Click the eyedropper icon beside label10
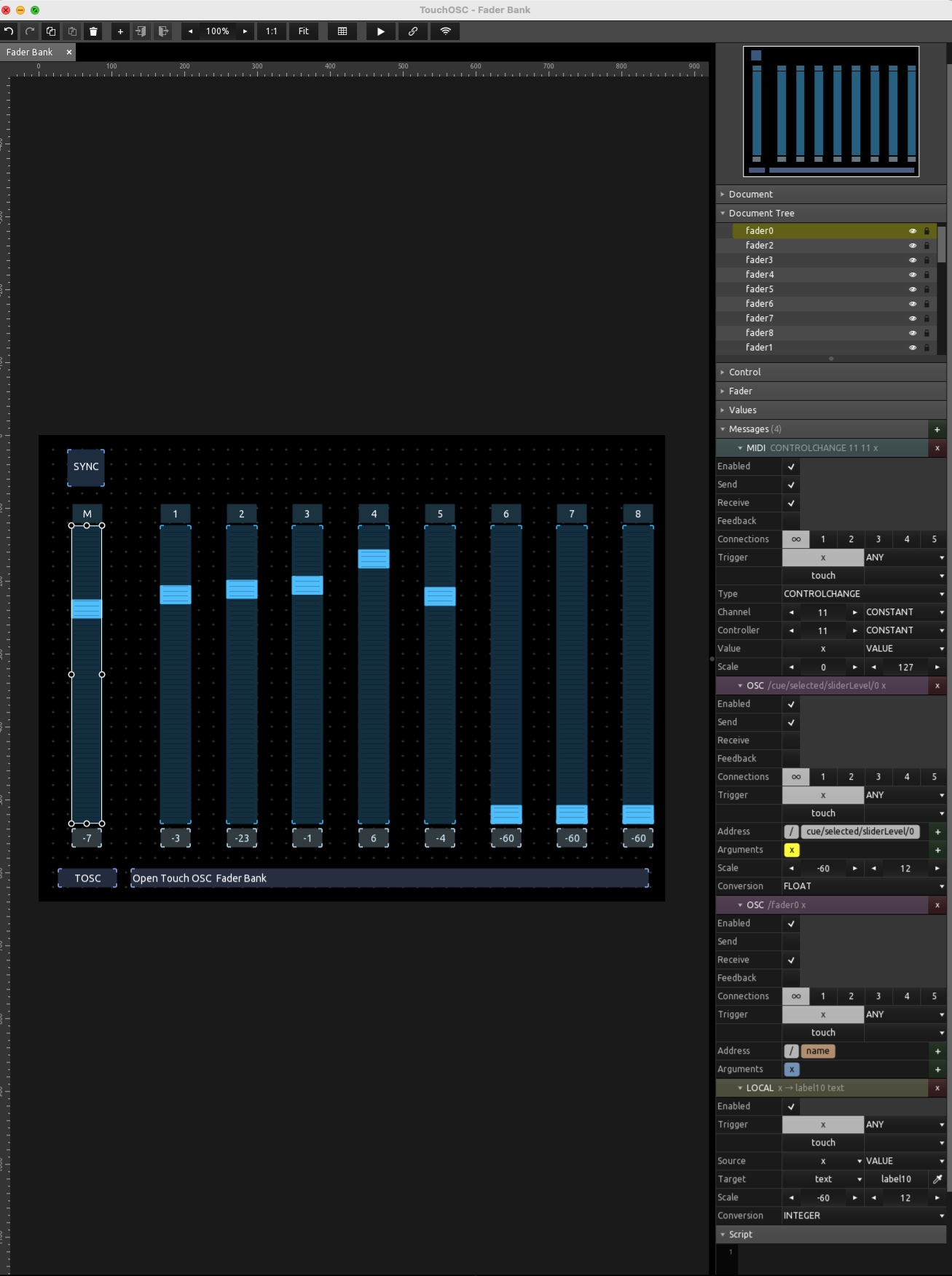Image resolution: width=952 pixels, height=1276 pixels. 937,1179
